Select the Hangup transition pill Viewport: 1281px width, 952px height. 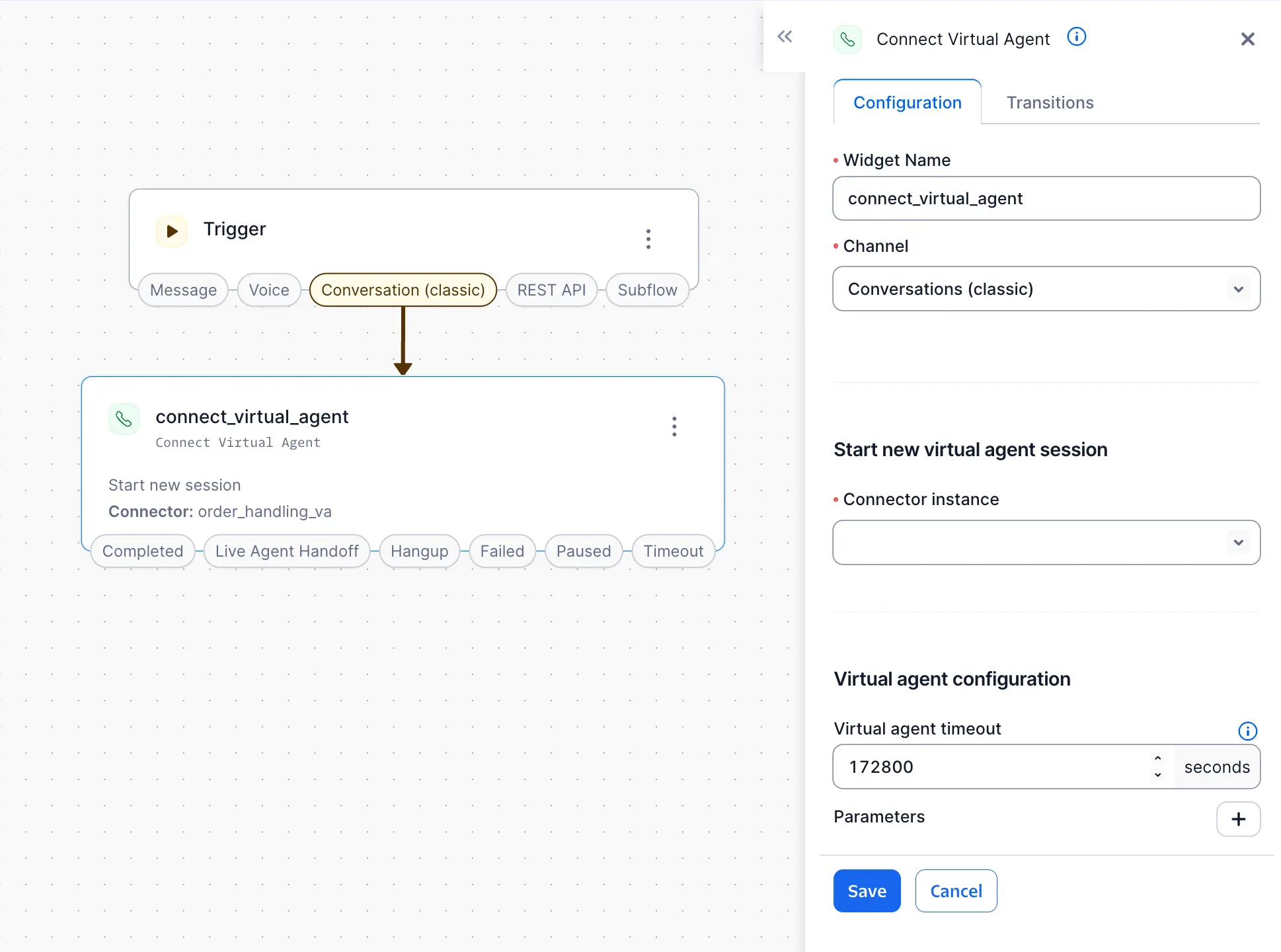(419, 551)
